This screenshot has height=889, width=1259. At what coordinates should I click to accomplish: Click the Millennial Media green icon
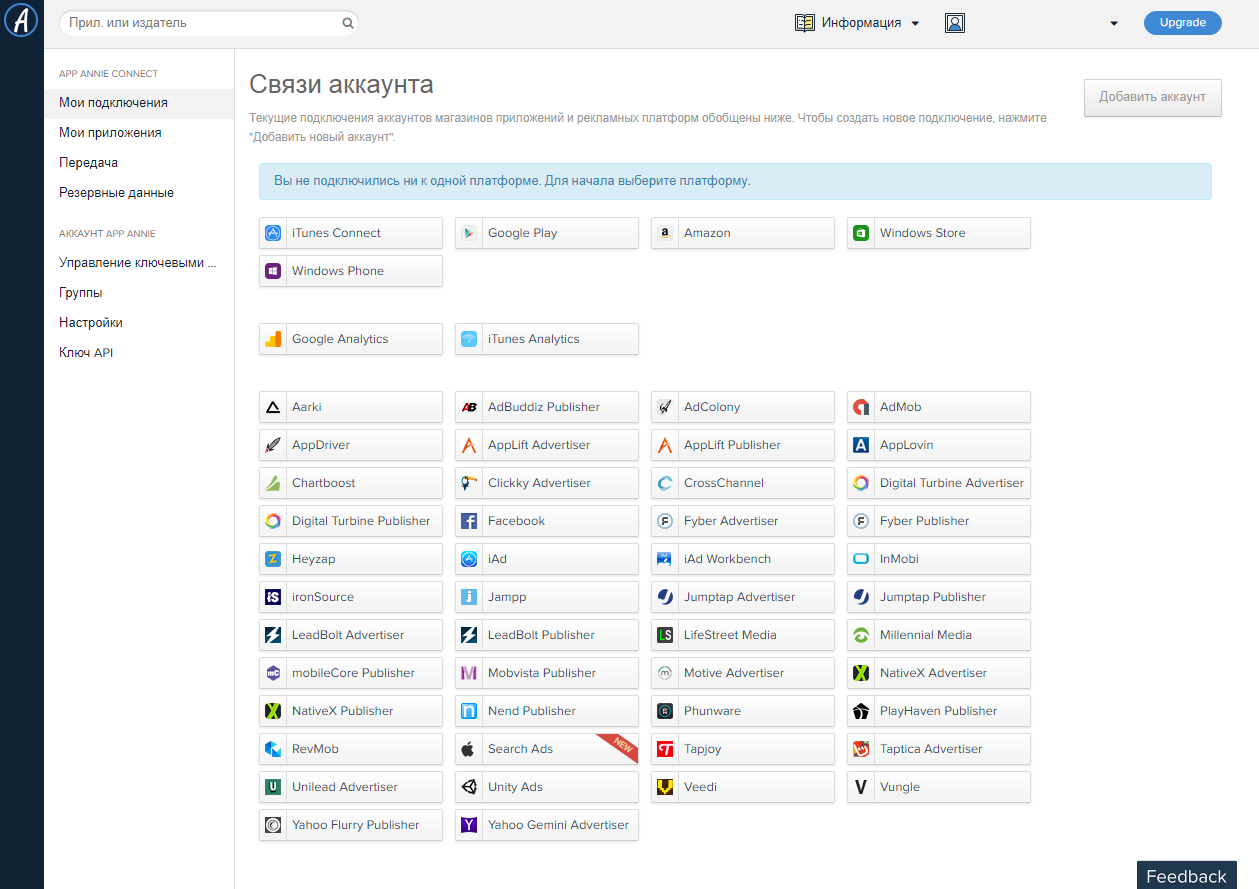coord(861,635)
